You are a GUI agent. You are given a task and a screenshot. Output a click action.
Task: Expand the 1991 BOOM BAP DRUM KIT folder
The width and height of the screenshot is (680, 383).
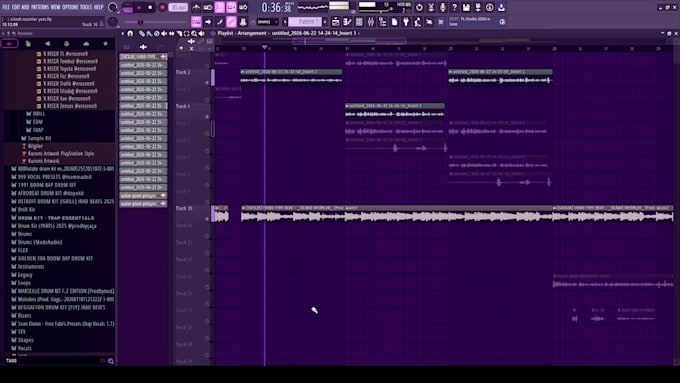43,185
